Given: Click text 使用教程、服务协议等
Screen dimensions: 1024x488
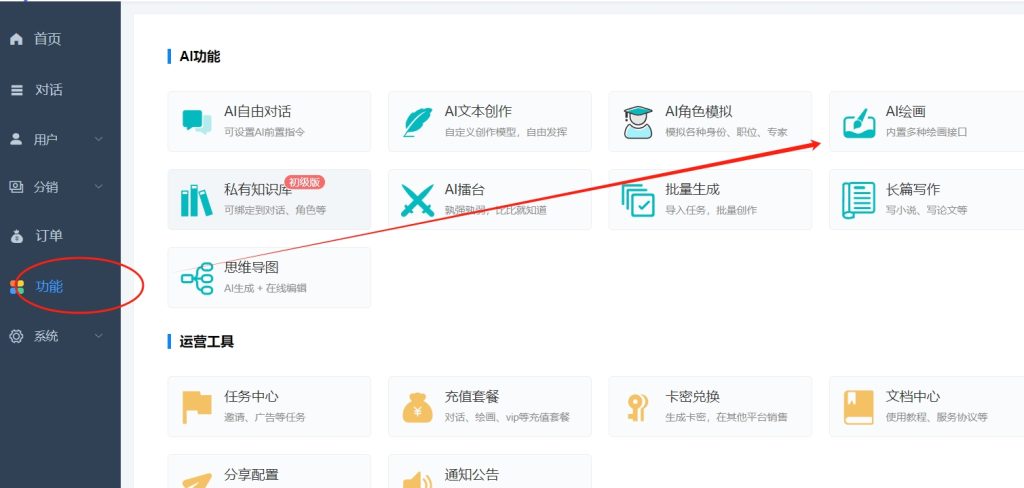Looking at the screenshot, I should click(936, 417).
